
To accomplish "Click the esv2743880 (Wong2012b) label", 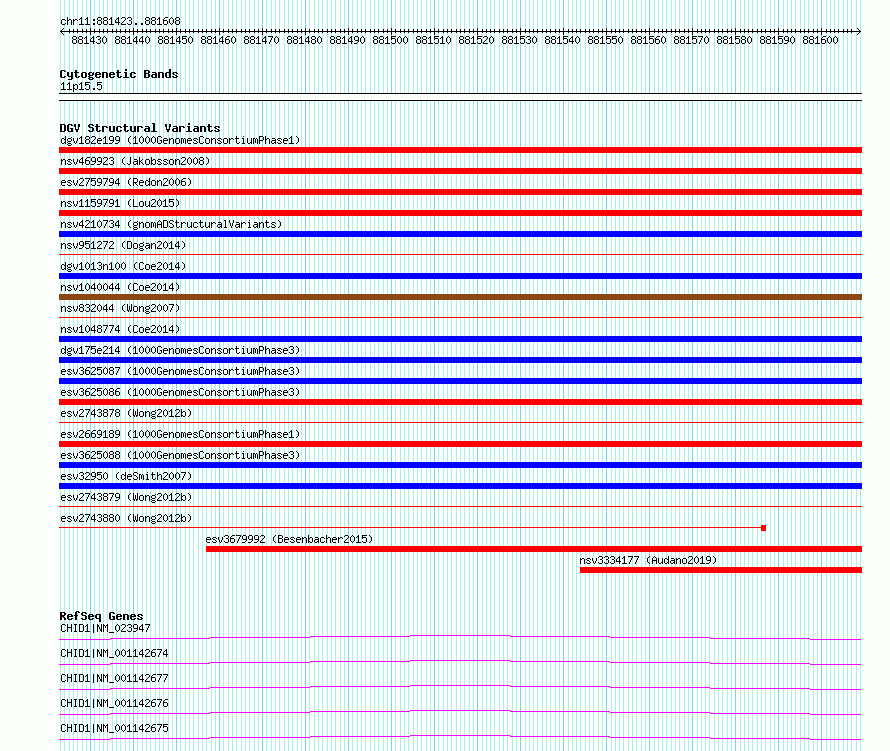I will click(126, 518).
